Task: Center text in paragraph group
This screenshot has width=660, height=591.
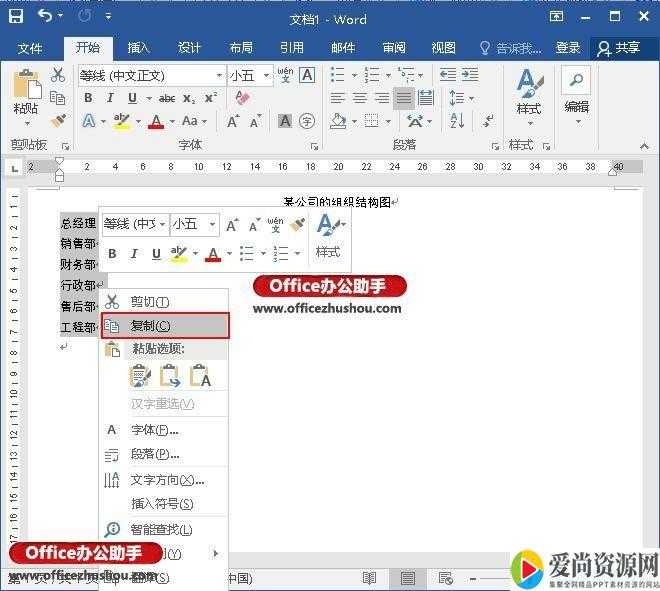Action: (x=359, y=98)
